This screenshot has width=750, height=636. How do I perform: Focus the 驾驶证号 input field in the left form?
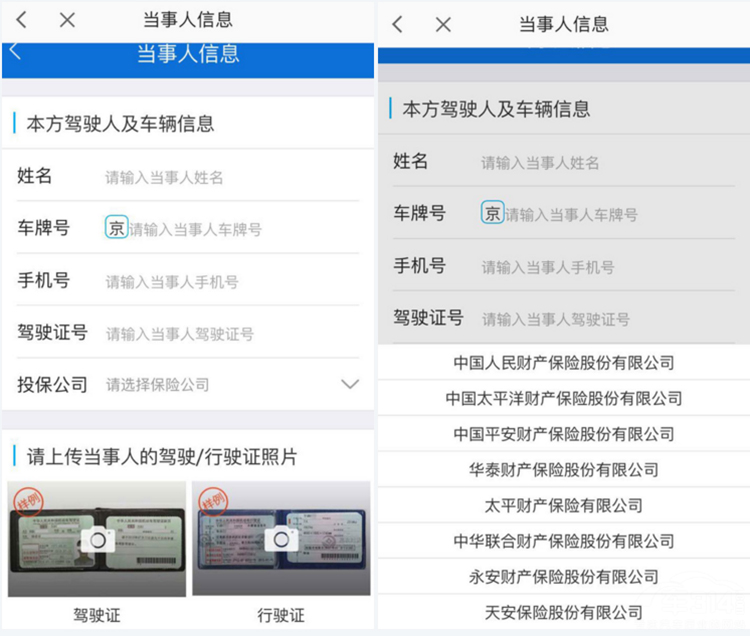click(x=232, y=334)
